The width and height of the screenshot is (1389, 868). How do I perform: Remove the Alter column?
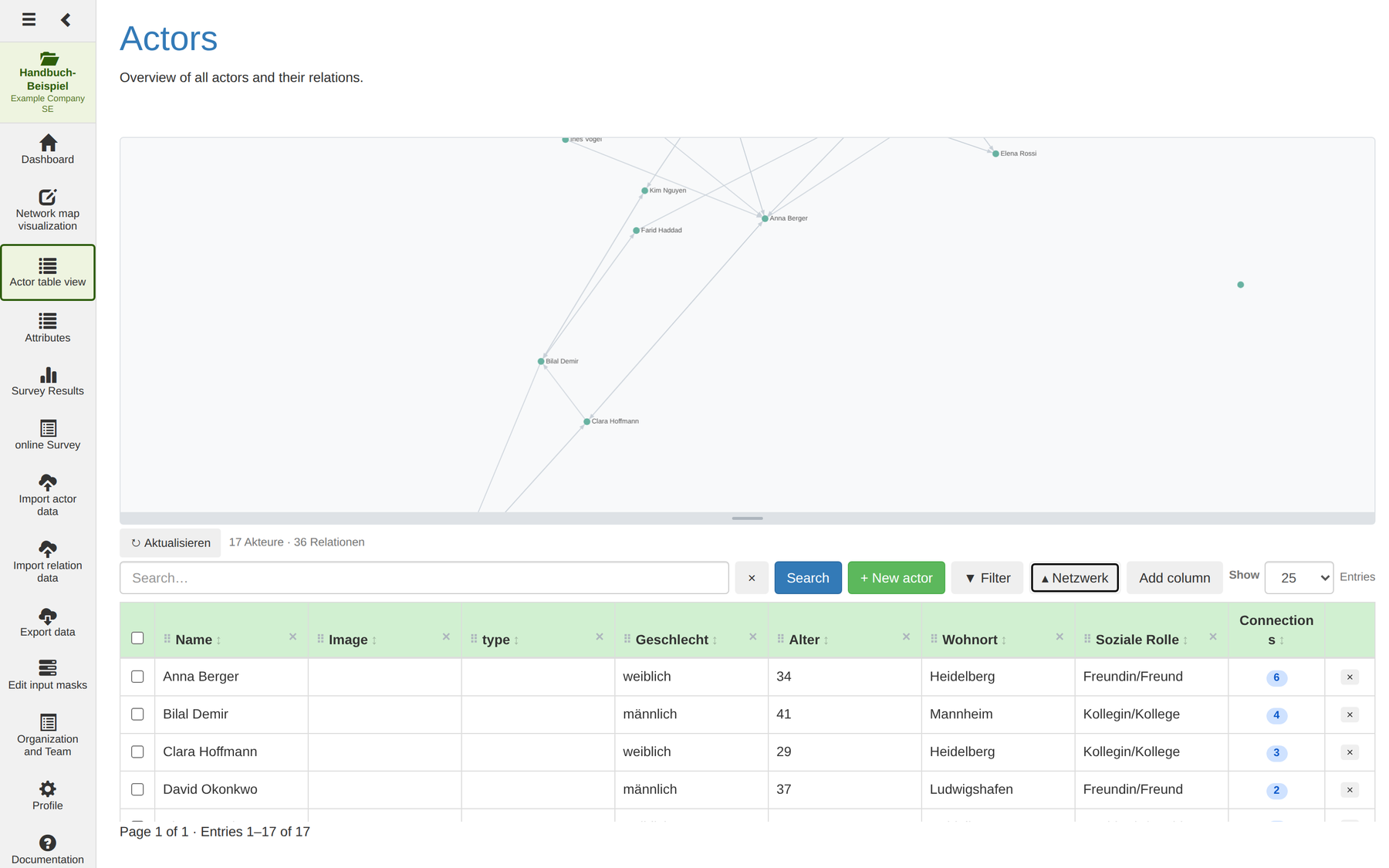coord(906,637)
